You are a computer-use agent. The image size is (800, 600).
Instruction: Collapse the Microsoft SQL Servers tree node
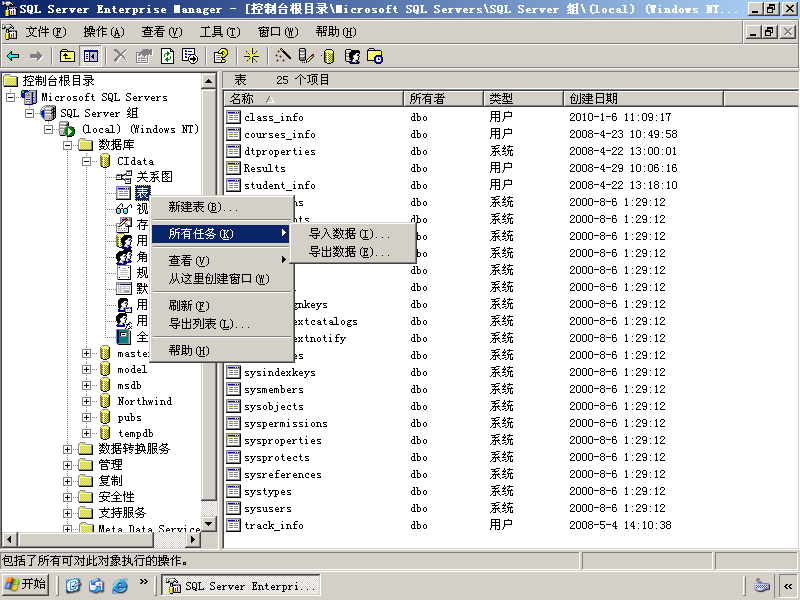[10, 97]
